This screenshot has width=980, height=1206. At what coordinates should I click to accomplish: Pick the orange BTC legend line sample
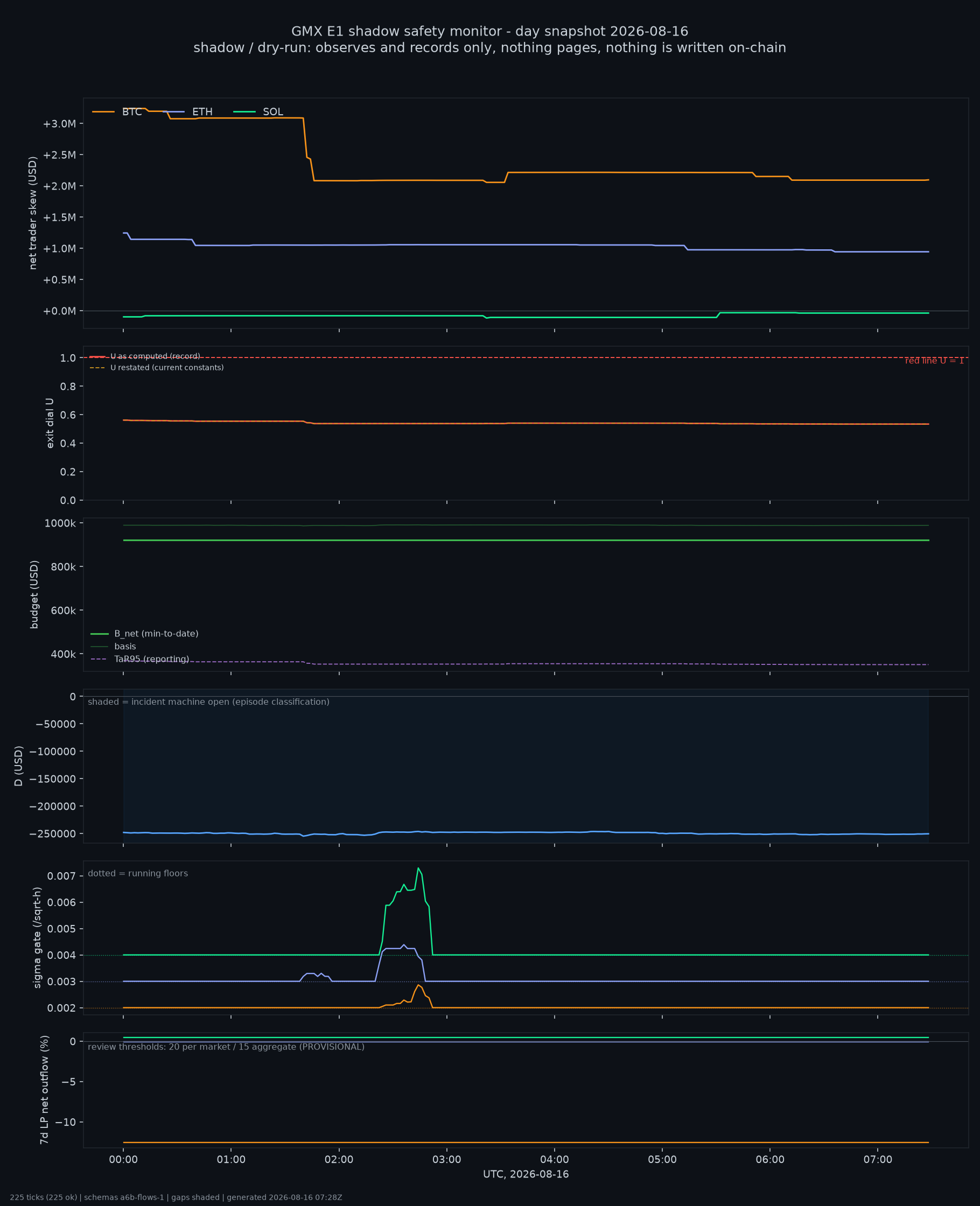(x=103, y=112)
